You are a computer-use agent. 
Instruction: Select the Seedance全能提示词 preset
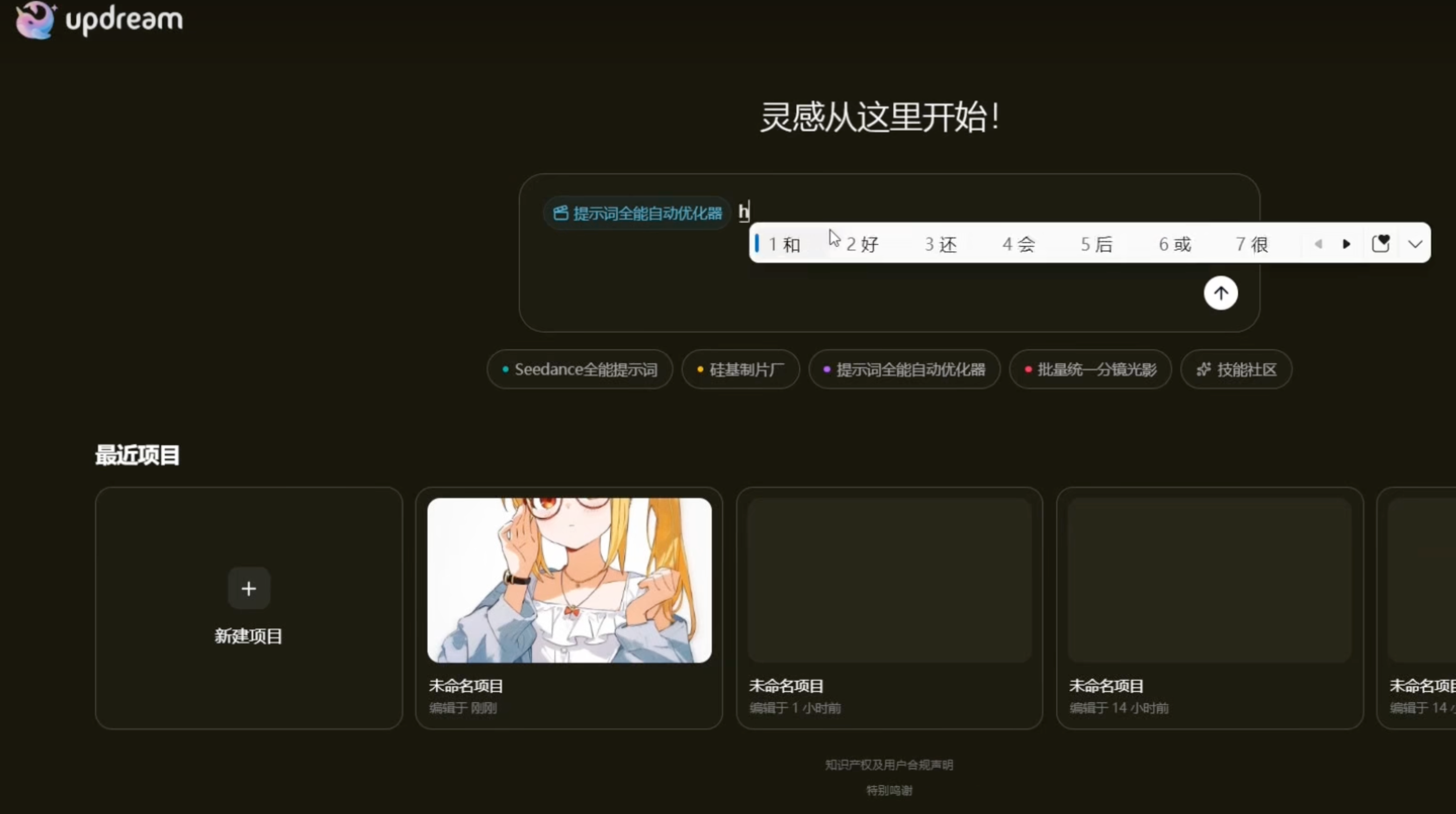click(x=580, y=370)
